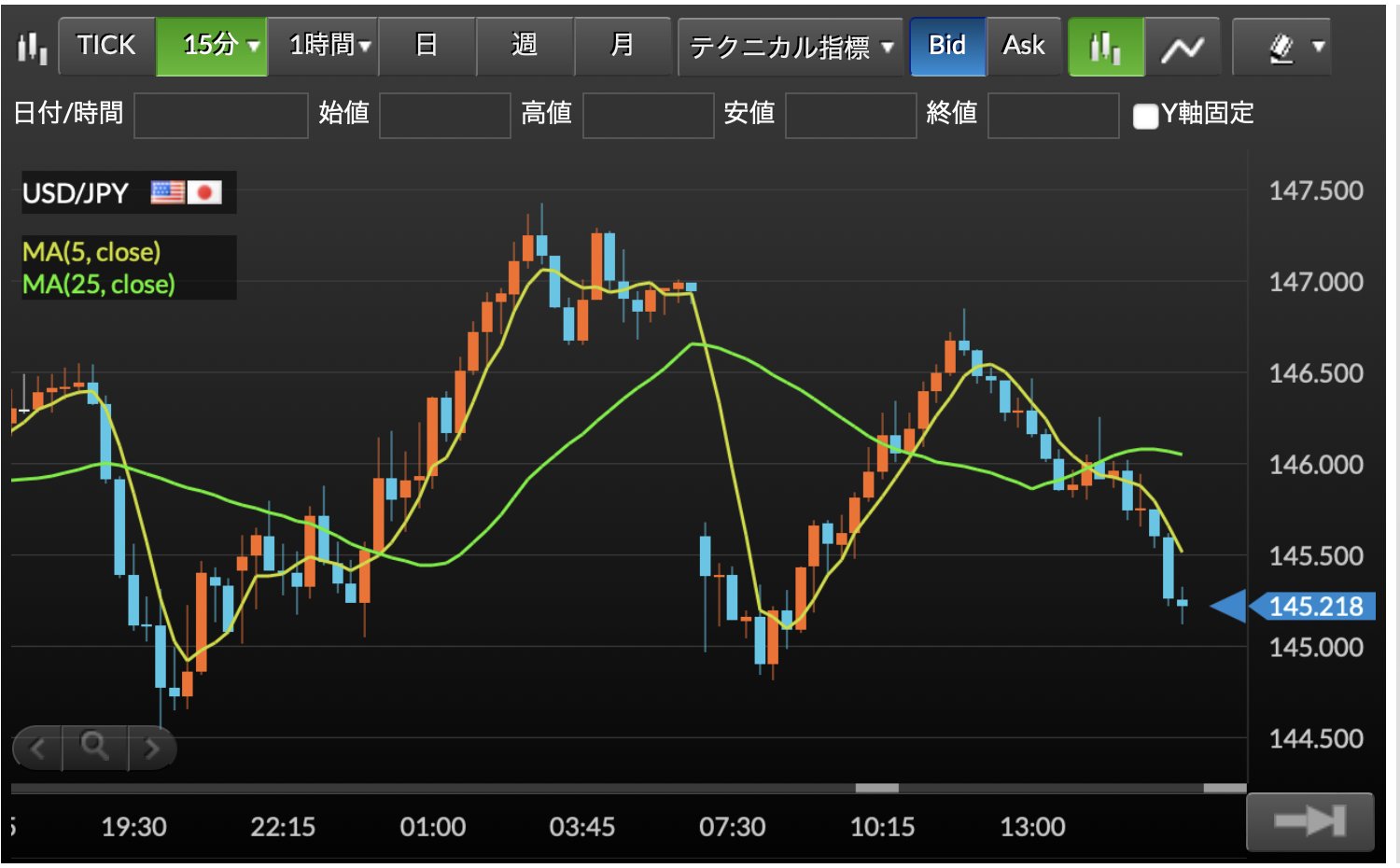
Task: Select the 日 daily interval
Action: click(427, 46)
